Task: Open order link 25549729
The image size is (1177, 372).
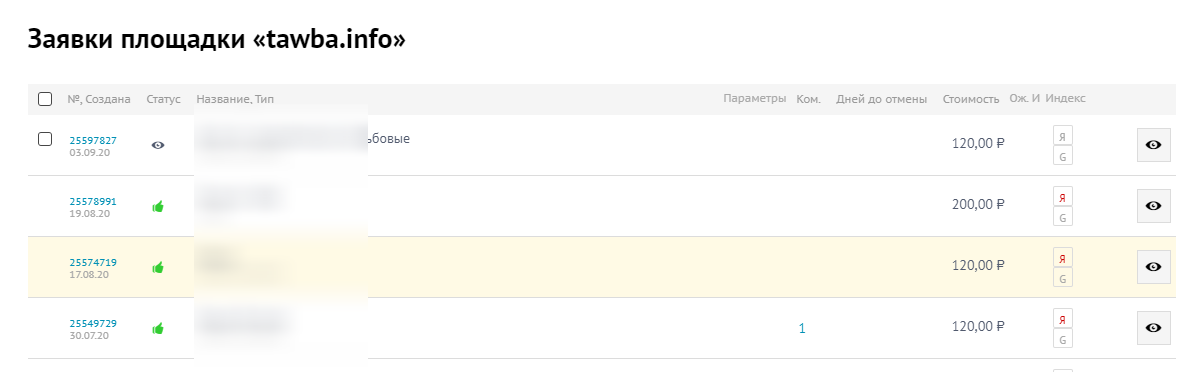Action: (x=93, y=323)
